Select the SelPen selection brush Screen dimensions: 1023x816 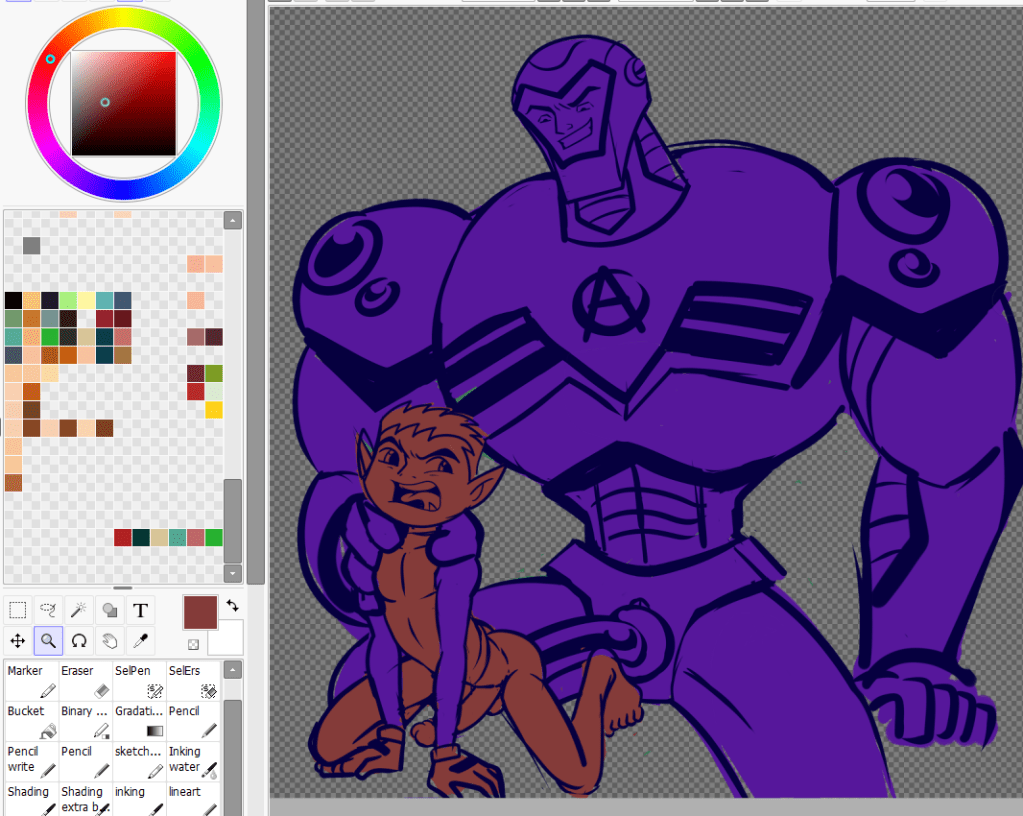pos(139,680)
